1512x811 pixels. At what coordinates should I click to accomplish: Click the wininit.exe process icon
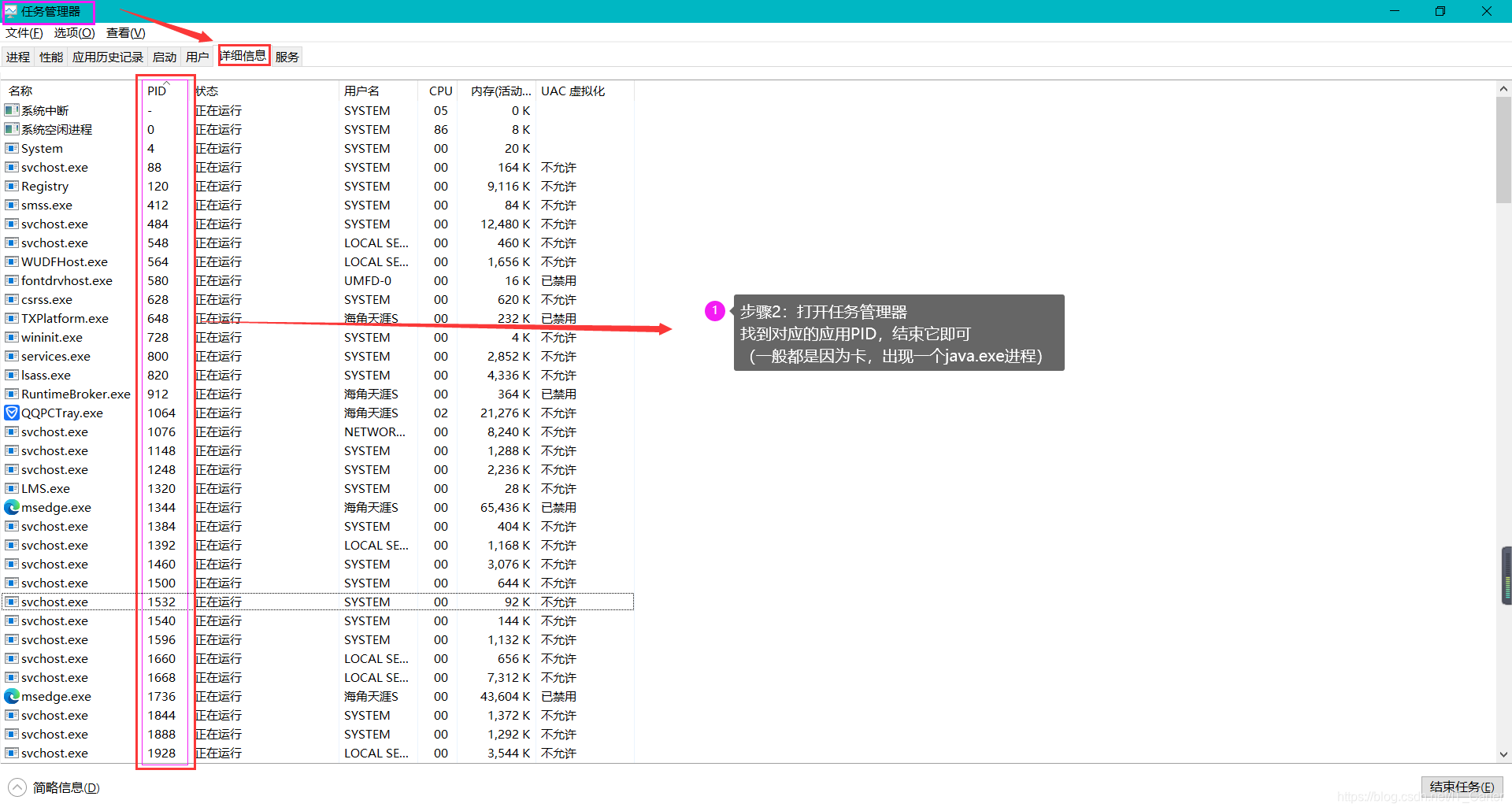tap(12, 337)
